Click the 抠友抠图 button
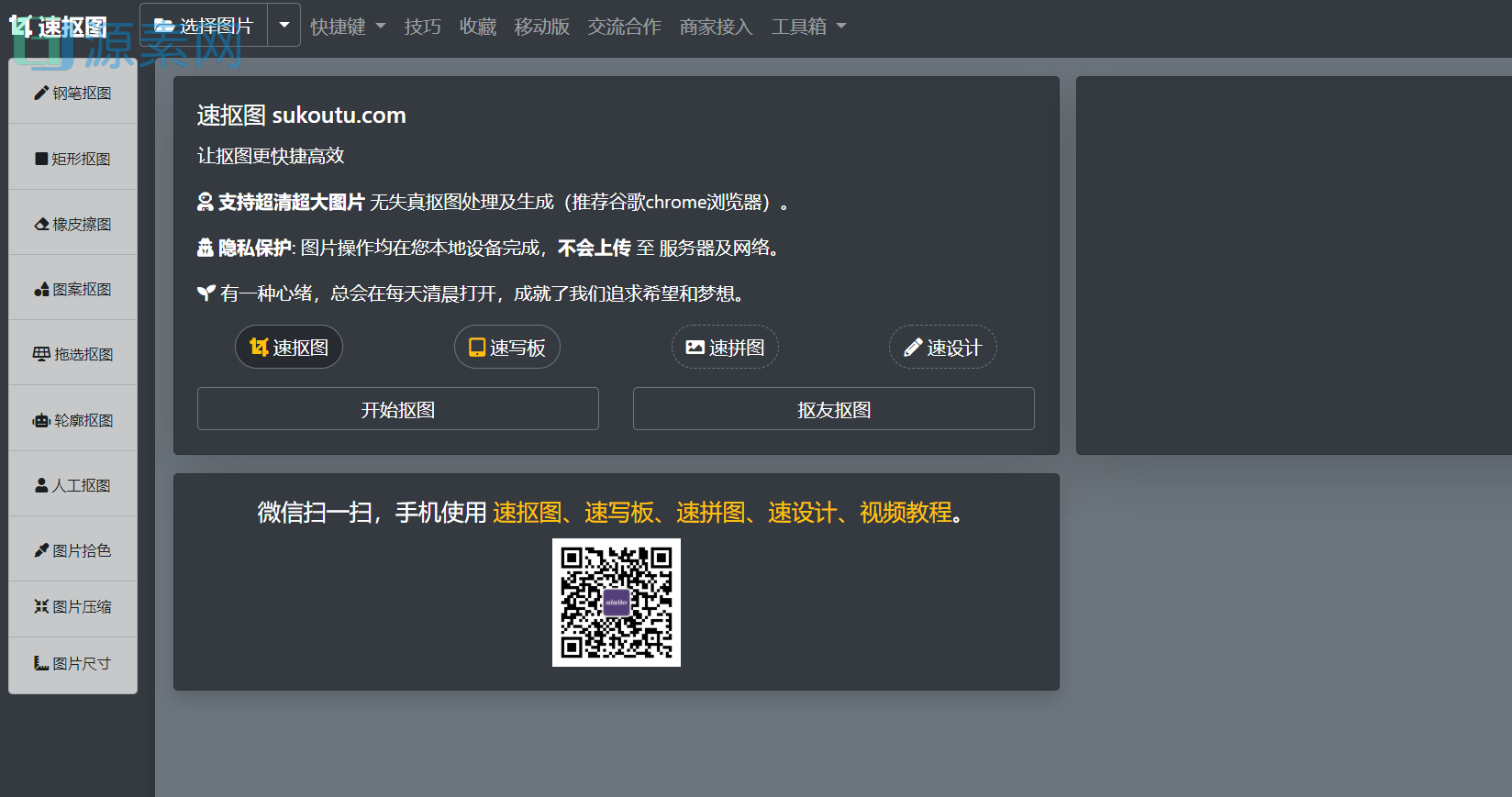The image size is (1512, 797). tap(834, 409)
